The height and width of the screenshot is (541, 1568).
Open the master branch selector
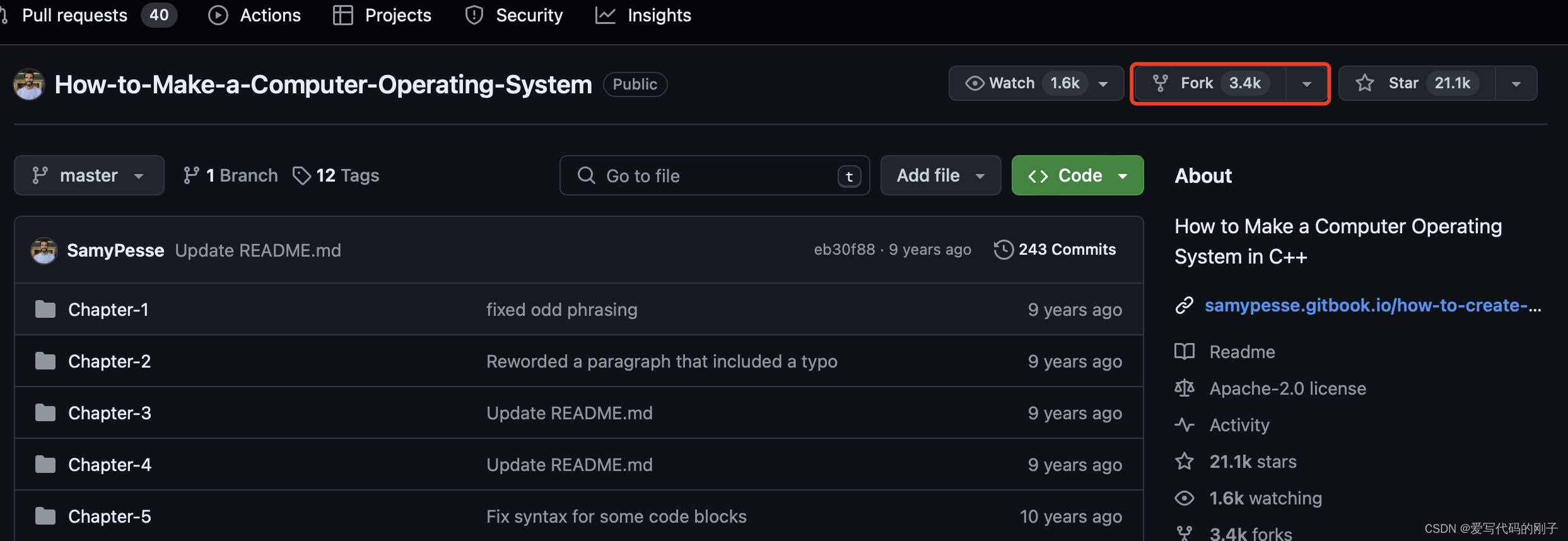click(x=89, y=175)
